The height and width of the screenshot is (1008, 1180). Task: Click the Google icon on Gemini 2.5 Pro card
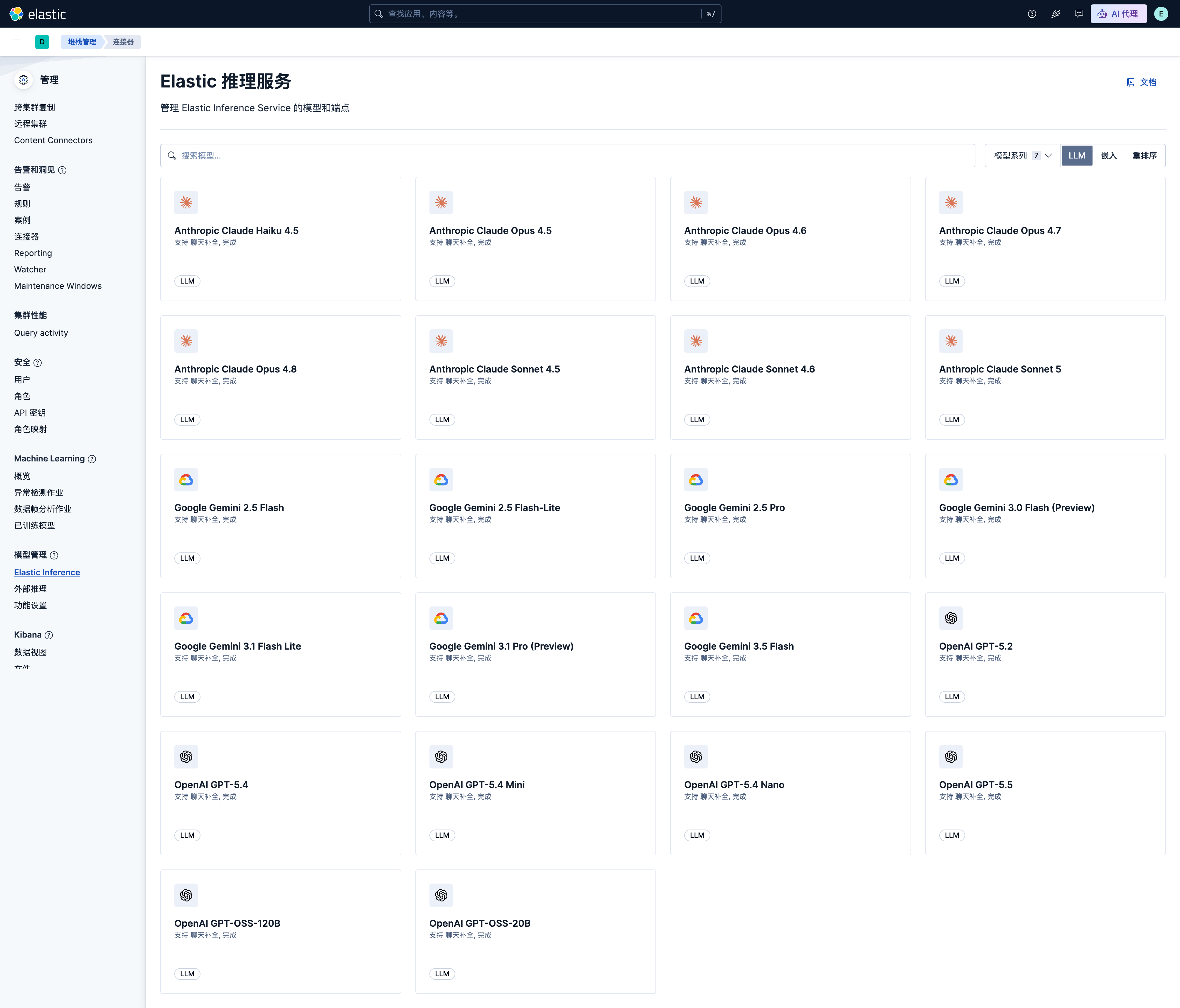pos(696,480)
